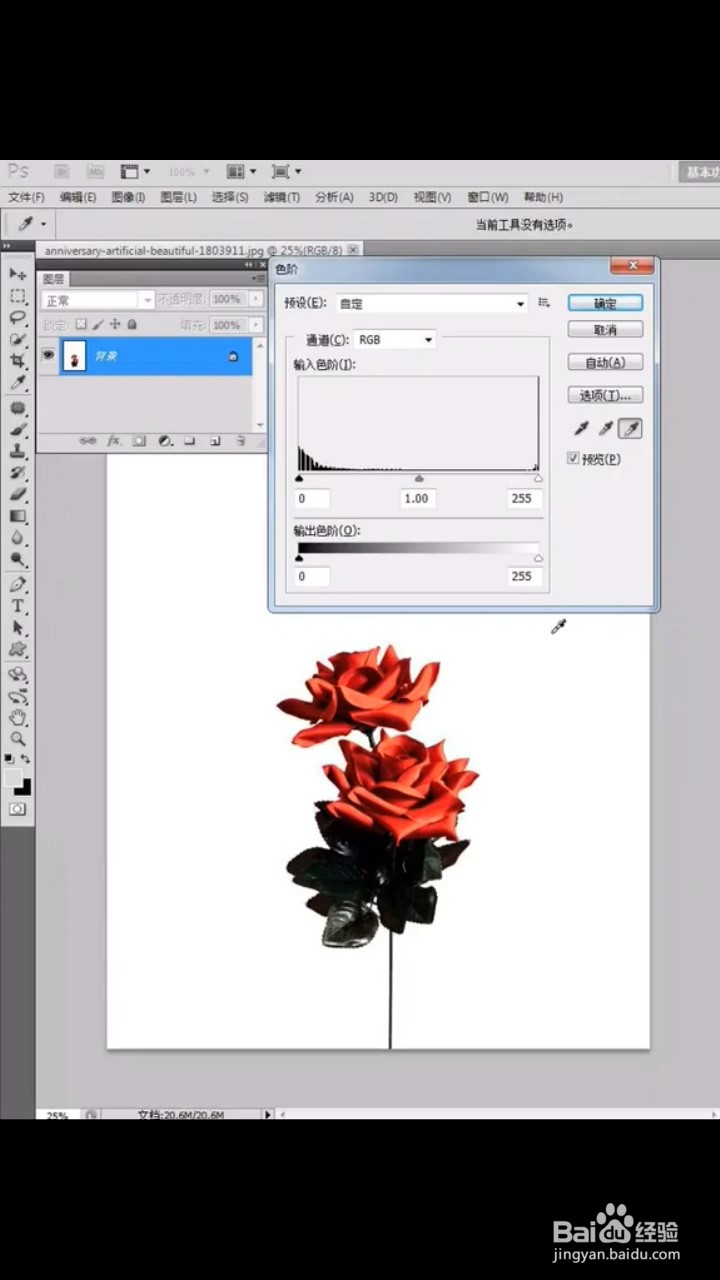The height and width of the screenshot is (1280, 720).
Task: Create new fill or adjustment layer
Action: [x=165, y=440]
